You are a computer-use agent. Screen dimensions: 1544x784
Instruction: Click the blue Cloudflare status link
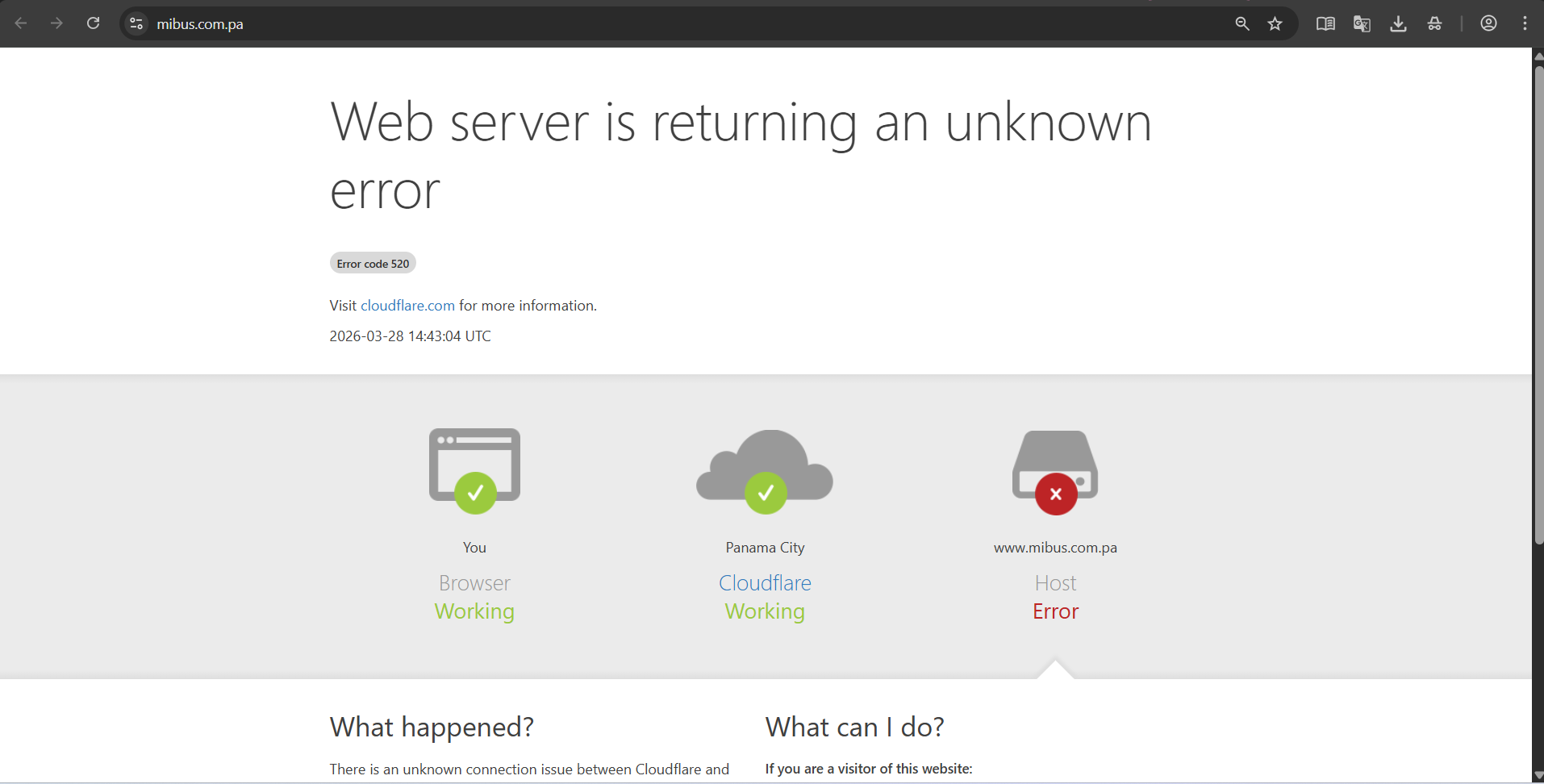pyautogui.click(x=765, y=583)
